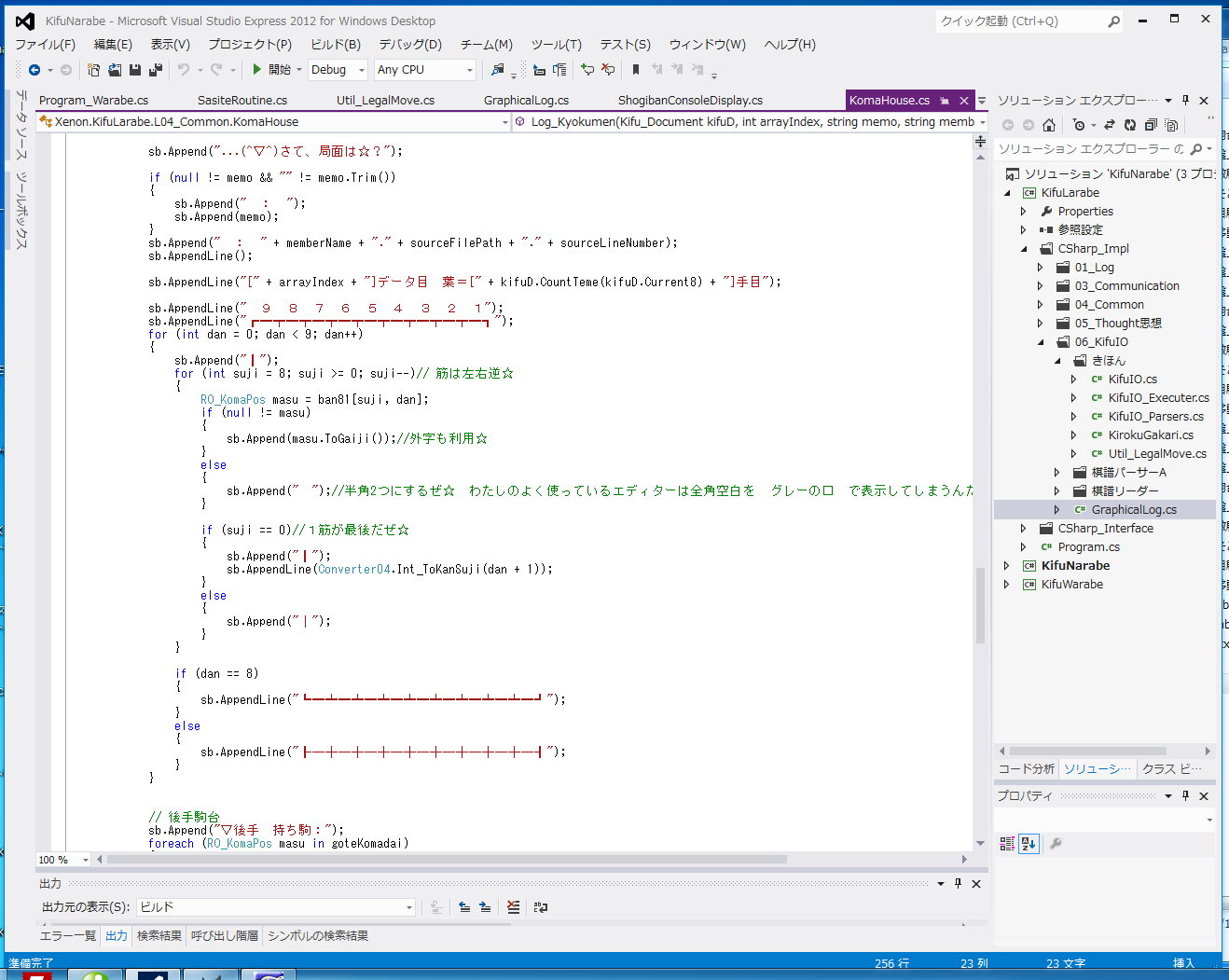Open the ツールボックス side tab
This screenshot has height=980, width=1229.
pyautogui.click(x=21, y=211)
